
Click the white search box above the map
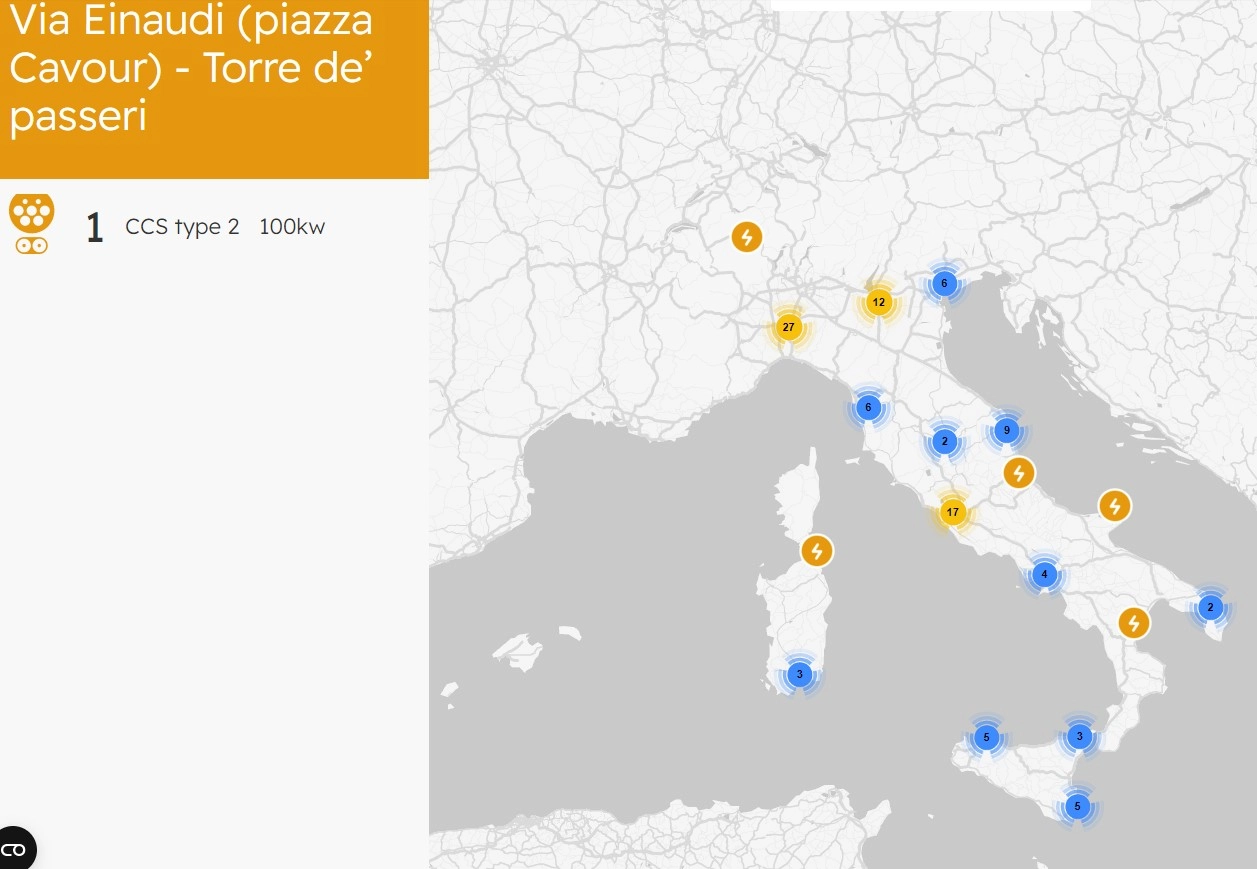pos(930,6)
